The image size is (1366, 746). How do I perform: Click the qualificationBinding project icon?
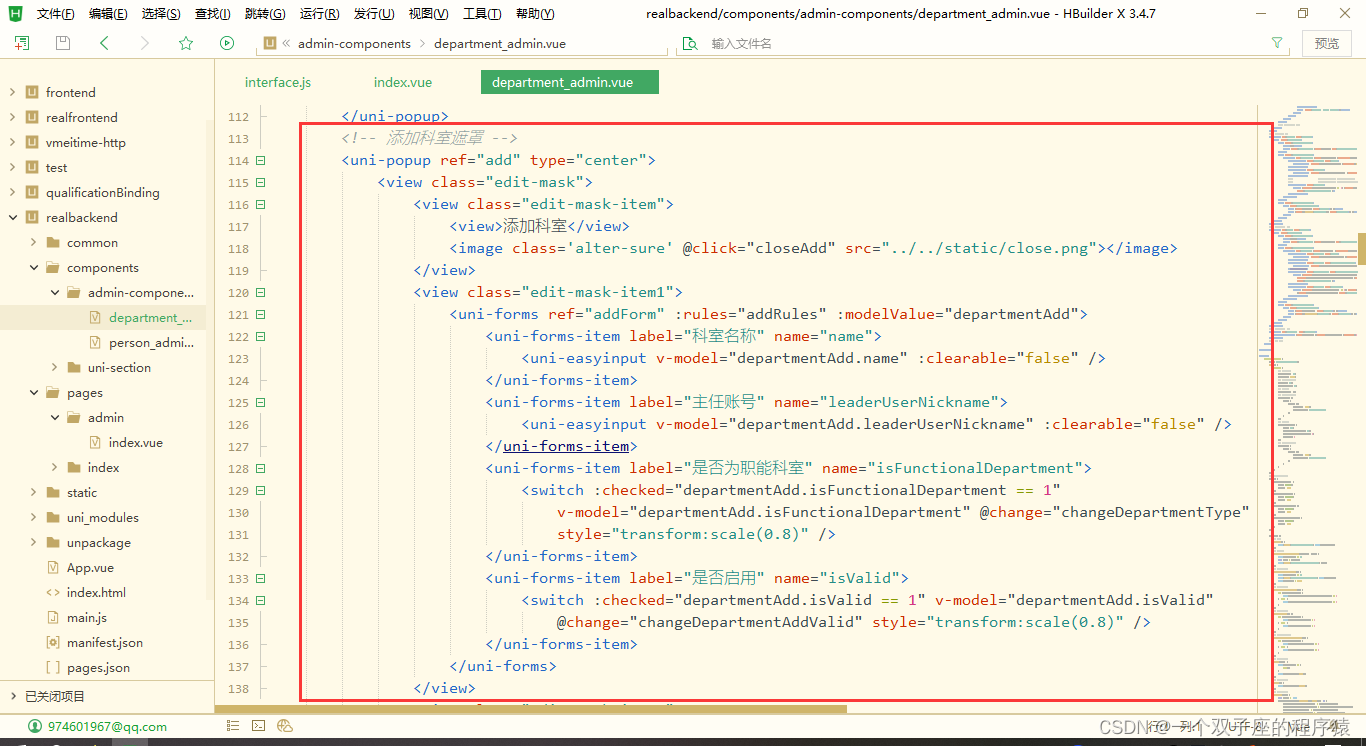[32, 192]
